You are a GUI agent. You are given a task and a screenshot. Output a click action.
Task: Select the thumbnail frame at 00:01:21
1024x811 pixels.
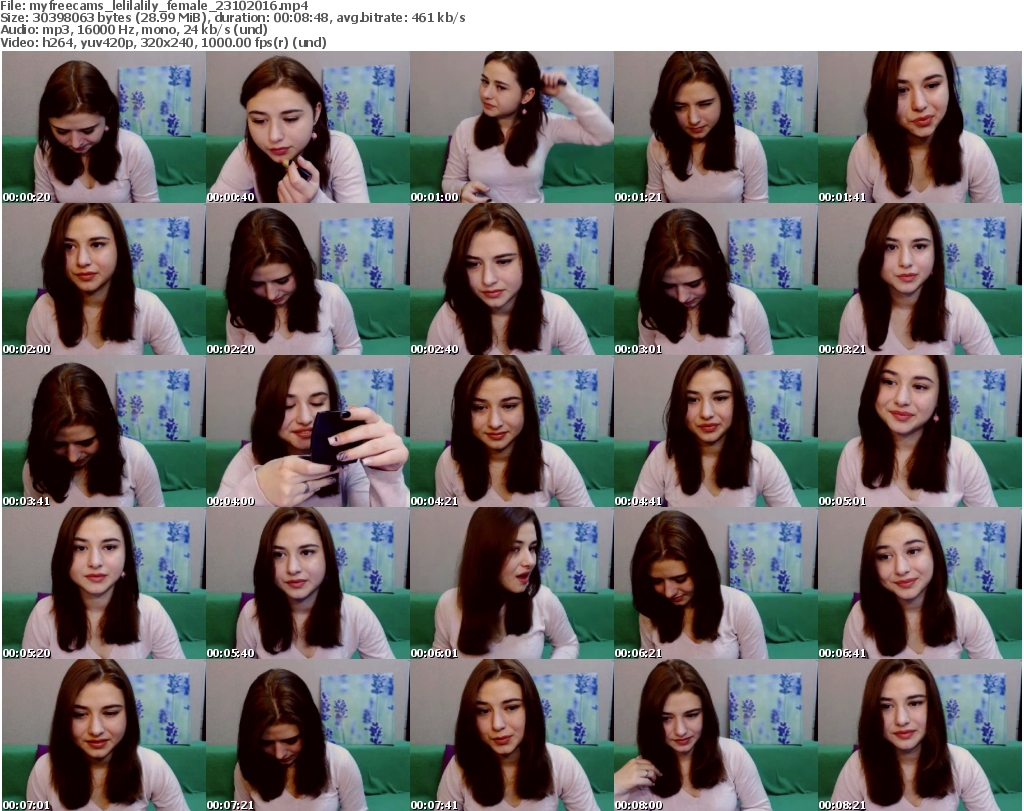(716, 127)
